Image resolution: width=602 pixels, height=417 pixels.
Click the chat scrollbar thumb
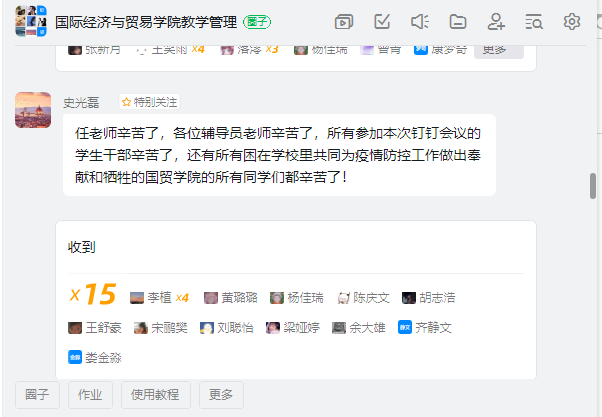coord(593,186)
